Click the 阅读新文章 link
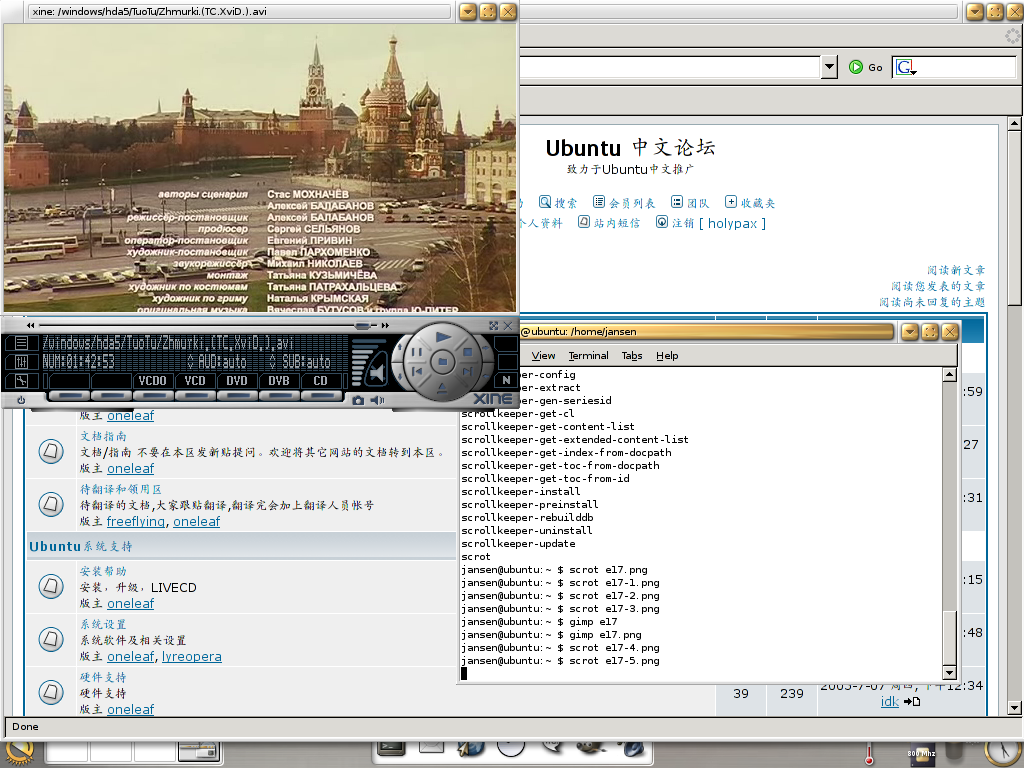Screen dimensions: 1024x768 955,270
